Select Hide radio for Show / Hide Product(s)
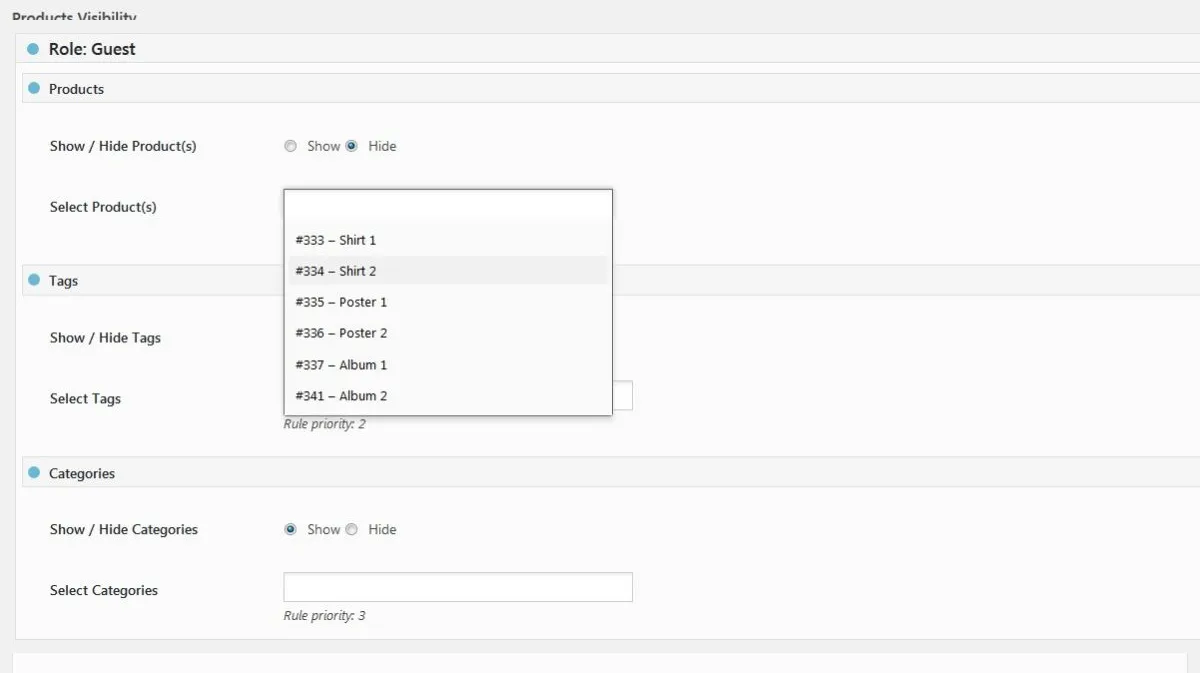 pyautogui.click(x=351, y=146)
